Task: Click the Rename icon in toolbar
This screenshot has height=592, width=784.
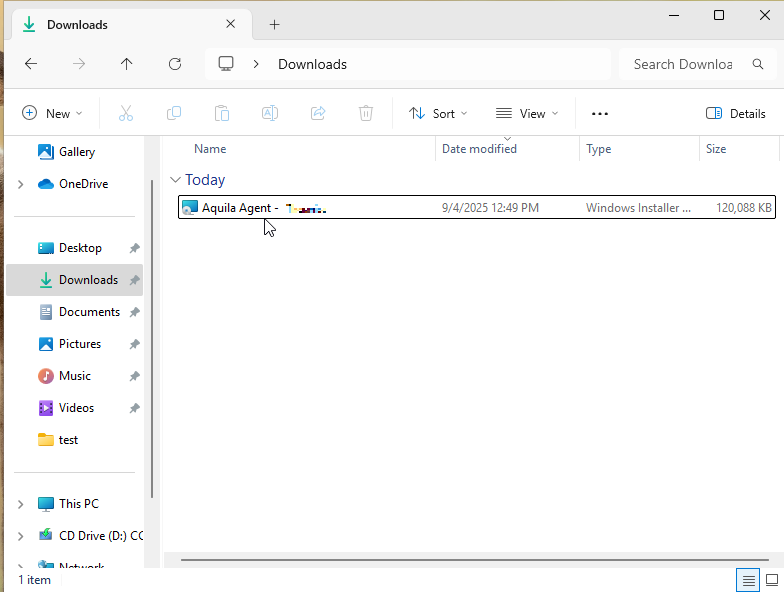Action: (x=270, y=113)
